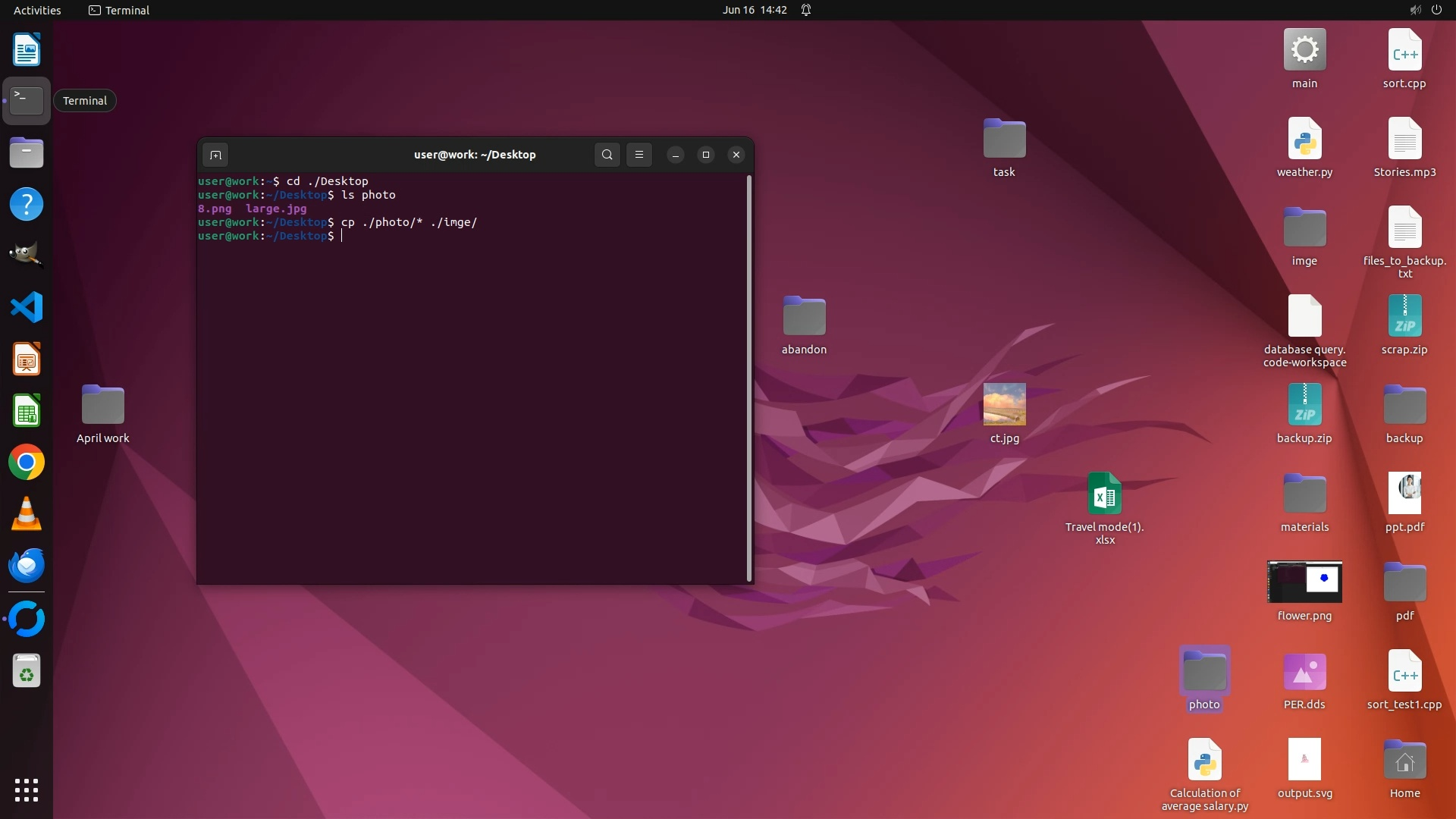
Task: Click the new tab button in Terminal
Action: coord(215,155)
